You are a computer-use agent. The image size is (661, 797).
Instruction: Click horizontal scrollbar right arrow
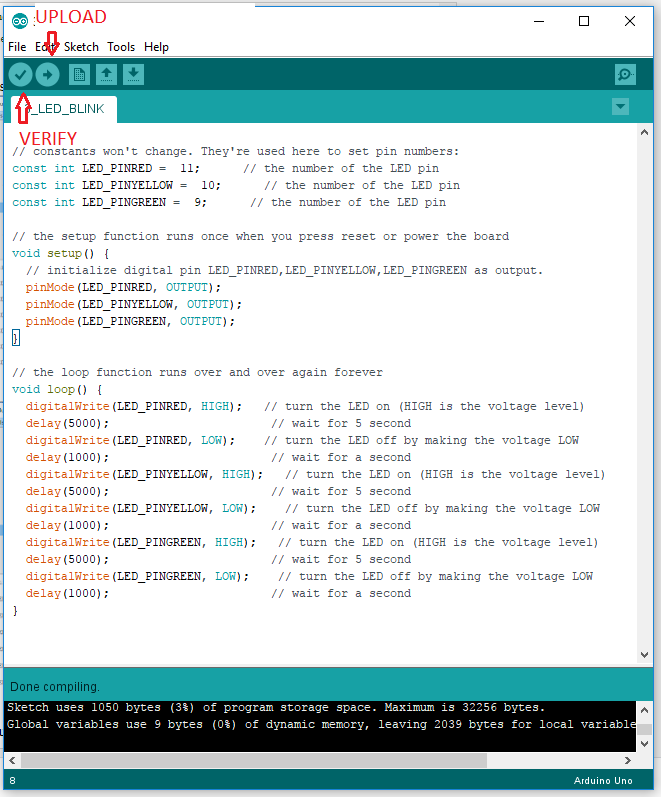coord(628,760)
